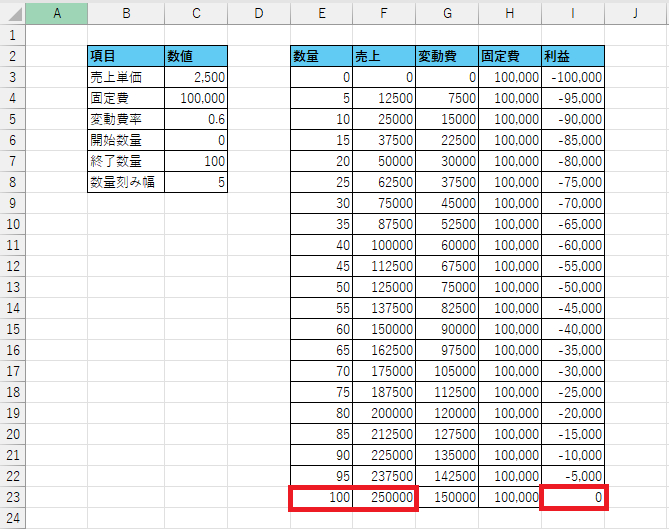669x529 pixels.
Task: Click the 数量刻み幅 label cell
Action: coord(126,182)
